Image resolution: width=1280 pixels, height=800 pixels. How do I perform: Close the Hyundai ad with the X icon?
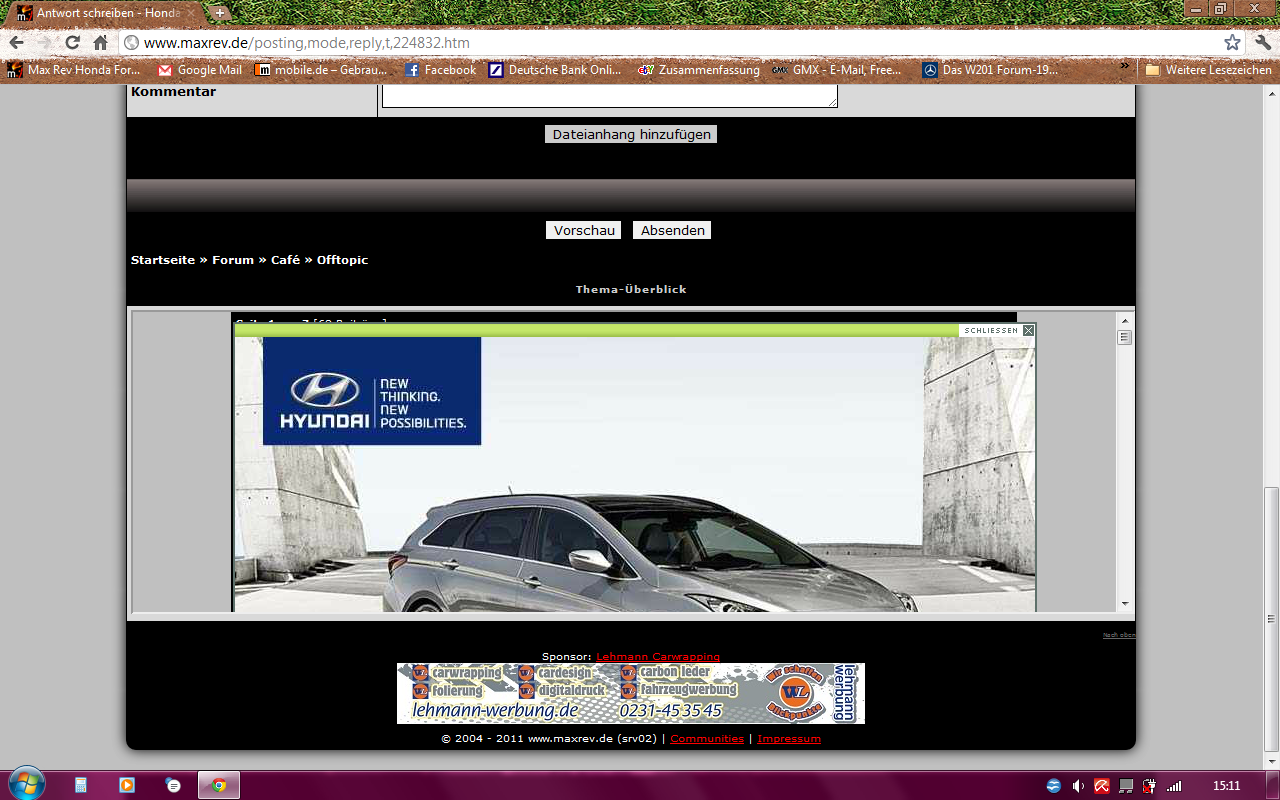click(x=1028, y=330)
